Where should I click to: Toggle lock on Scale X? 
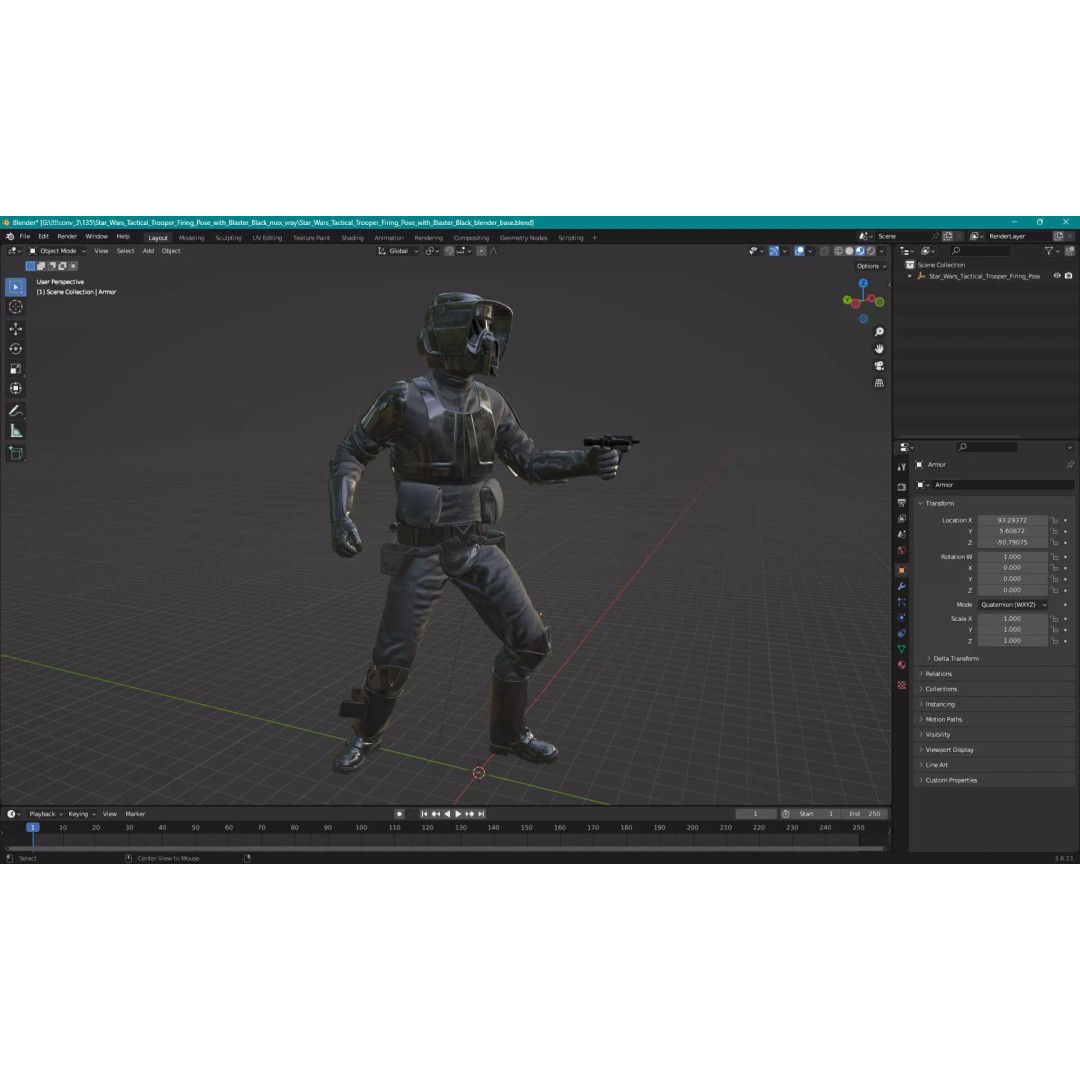1054,619
